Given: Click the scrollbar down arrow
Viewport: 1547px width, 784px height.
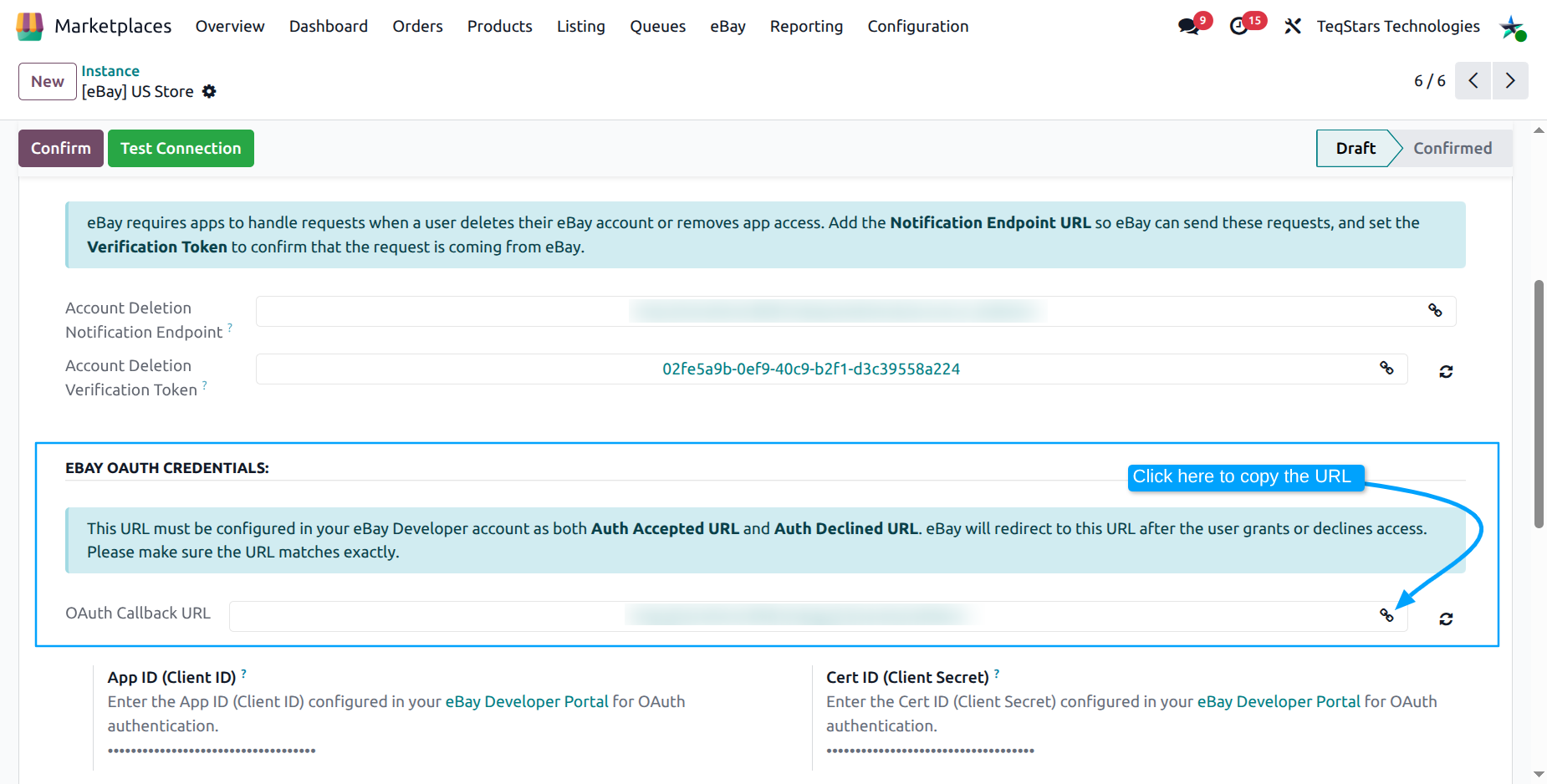Looking at the screenshot, I should tap(1539, 774).
